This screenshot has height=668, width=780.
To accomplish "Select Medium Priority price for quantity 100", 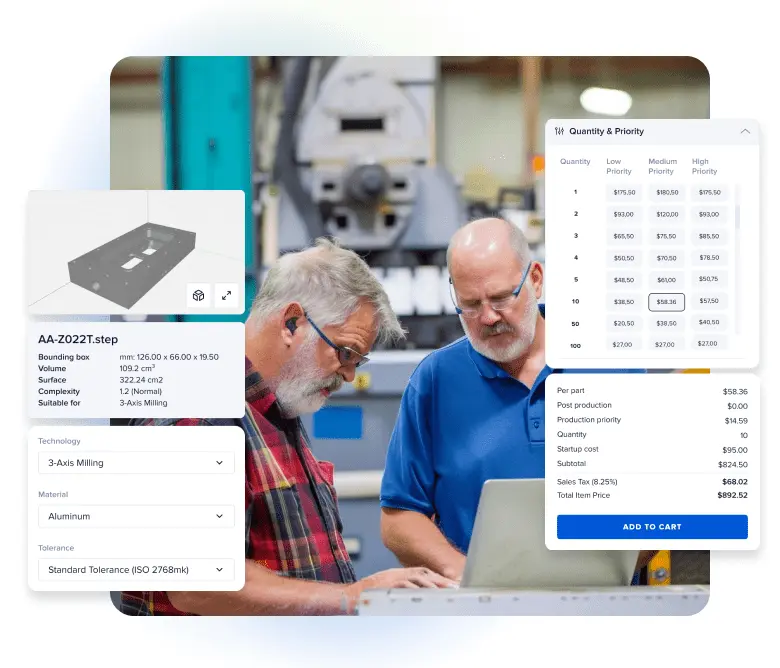I will pyautogui.click(x=667, y=344).
